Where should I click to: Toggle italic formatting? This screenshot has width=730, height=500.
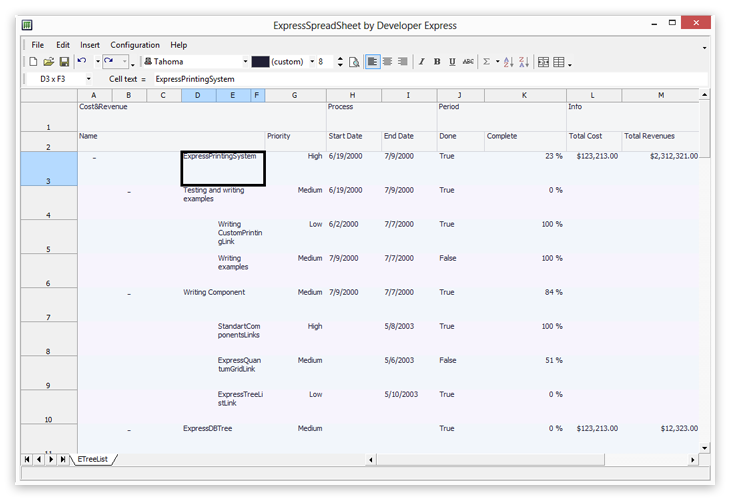[421, 62]
